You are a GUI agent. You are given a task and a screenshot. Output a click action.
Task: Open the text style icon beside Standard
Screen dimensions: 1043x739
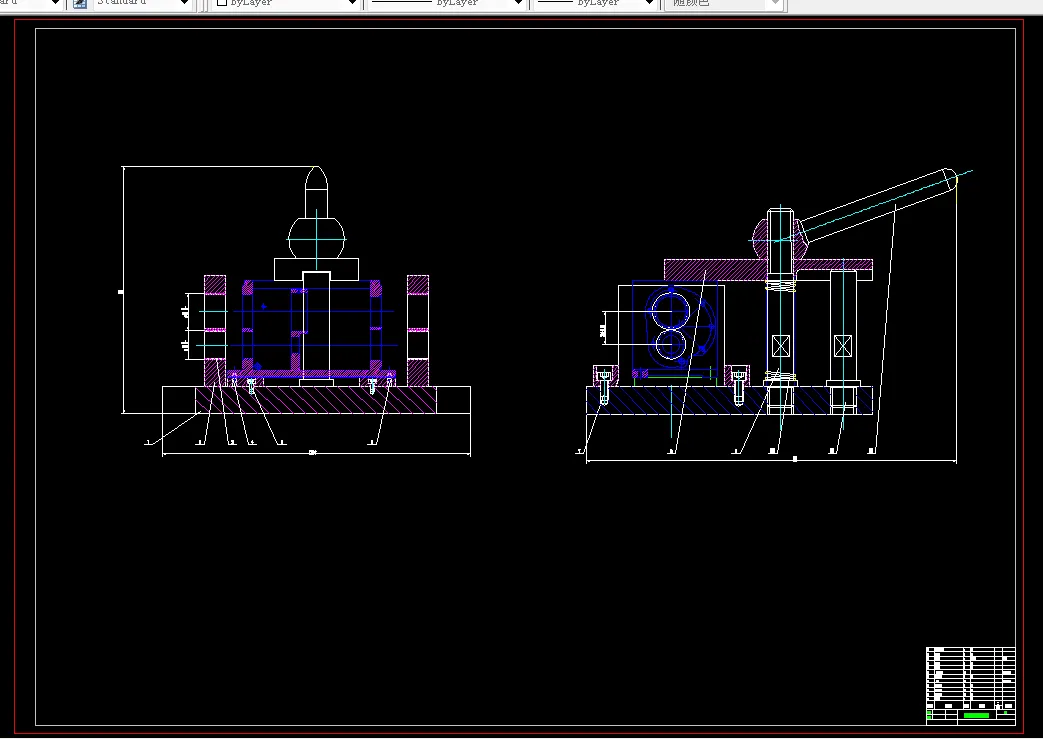(x=80, y=3)
